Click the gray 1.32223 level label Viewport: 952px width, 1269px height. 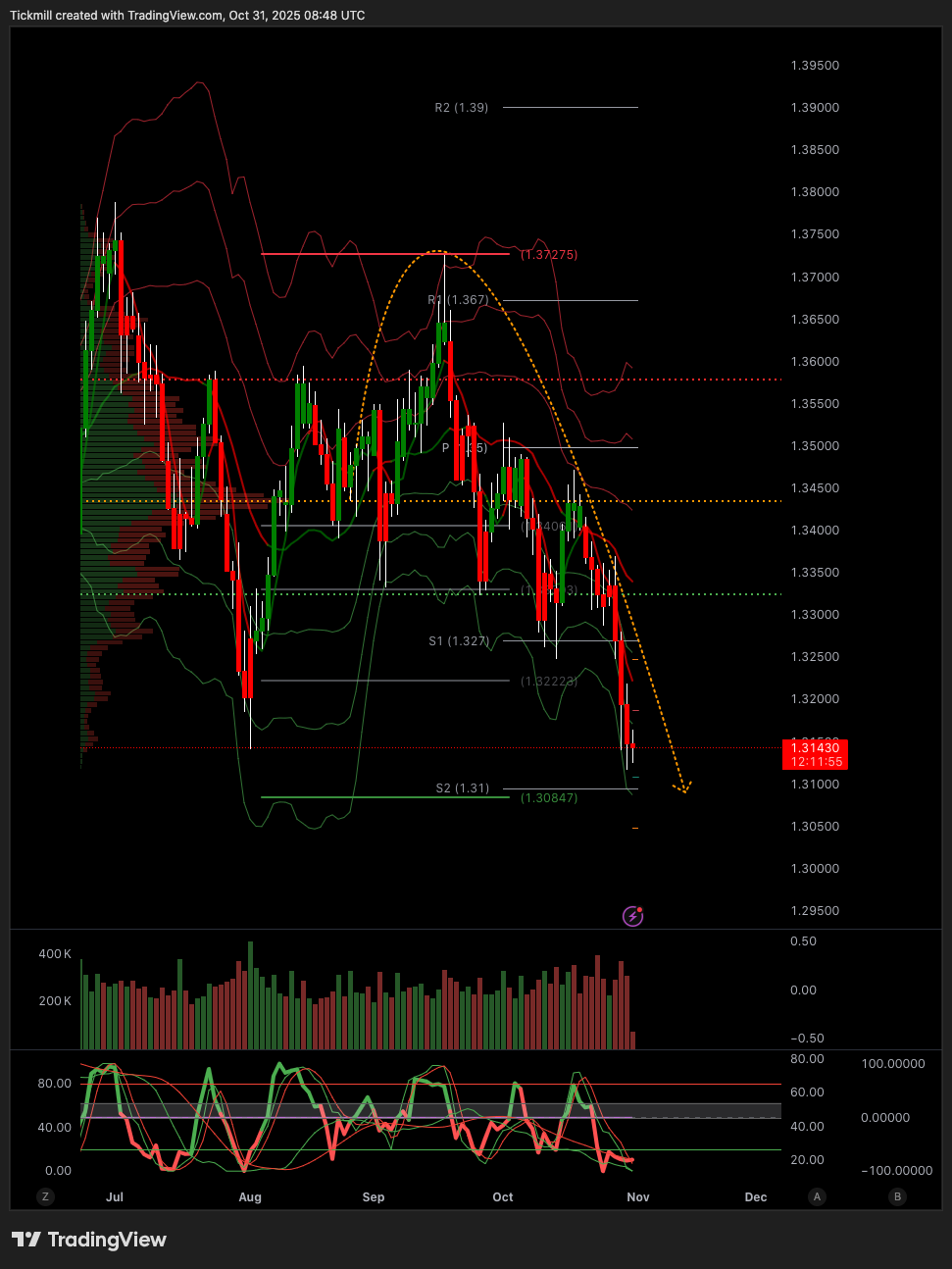click(x=549, y=682)
